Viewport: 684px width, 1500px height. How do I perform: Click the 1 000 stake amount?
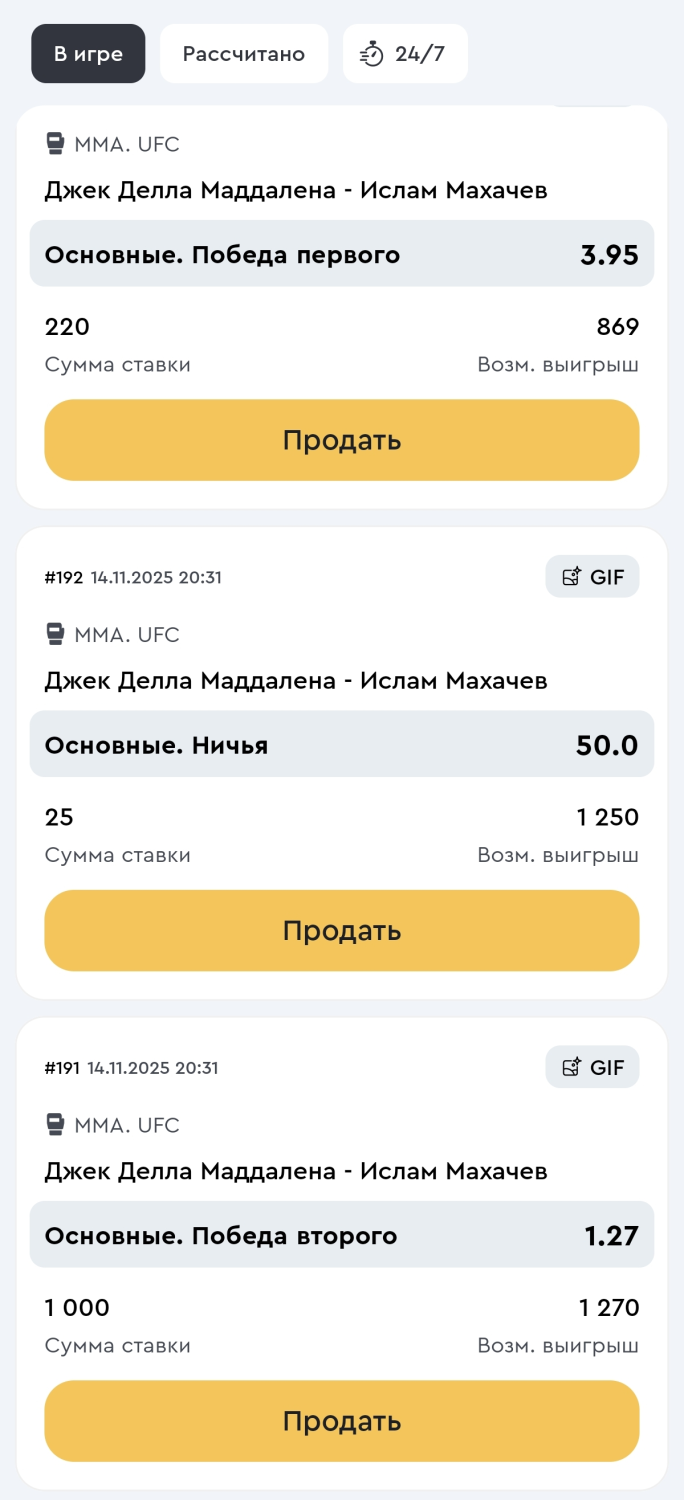click(x=77, y=1307)
